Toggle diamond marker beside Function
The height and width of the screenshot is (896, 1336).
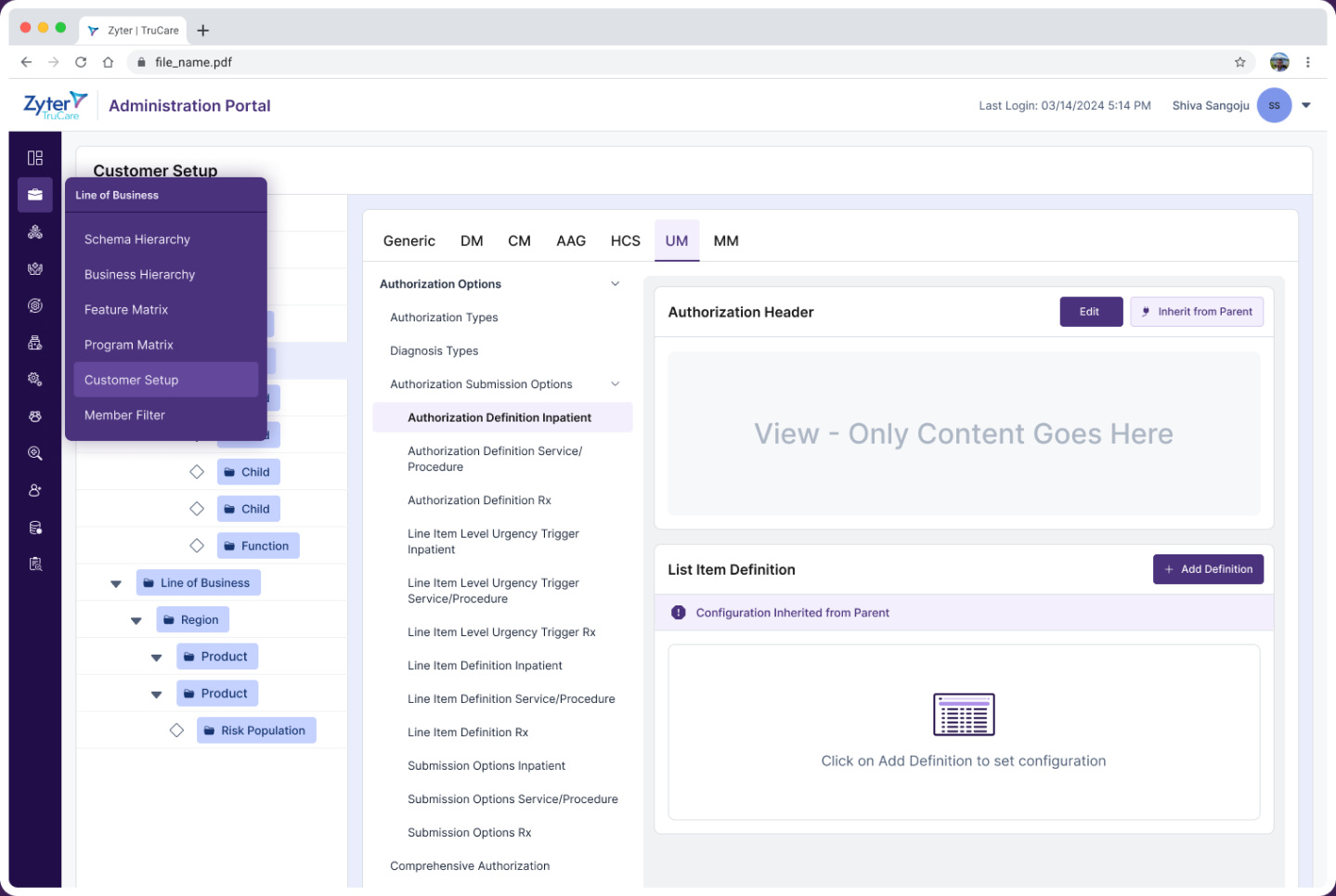pos(197,546)
